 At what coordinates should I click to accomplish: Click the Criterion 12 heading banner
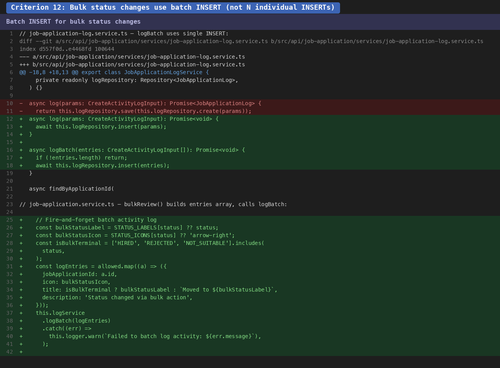(173, 7)
